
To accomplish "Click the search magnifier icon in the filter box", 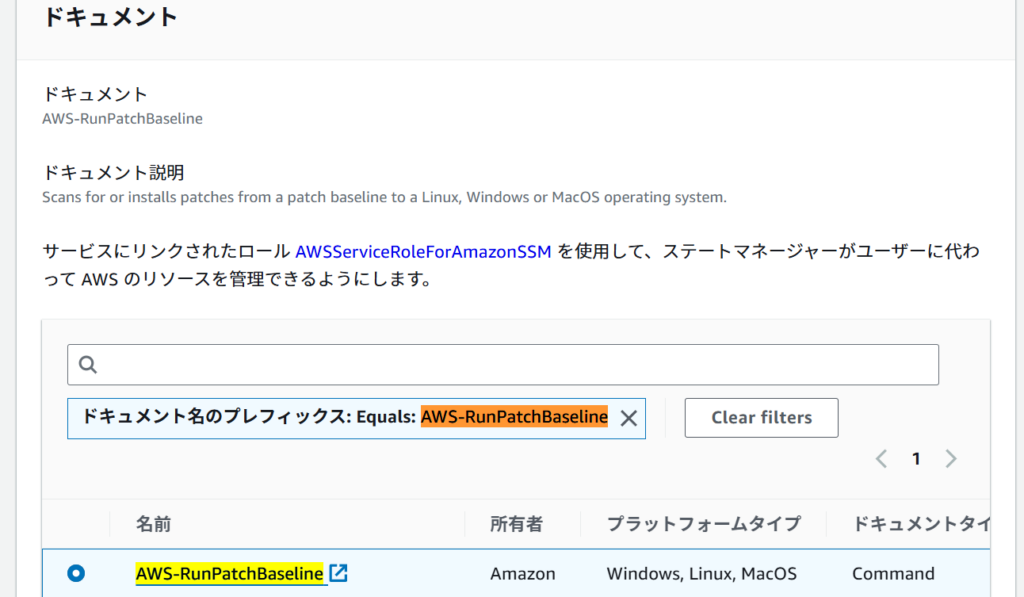I will 88,364.
